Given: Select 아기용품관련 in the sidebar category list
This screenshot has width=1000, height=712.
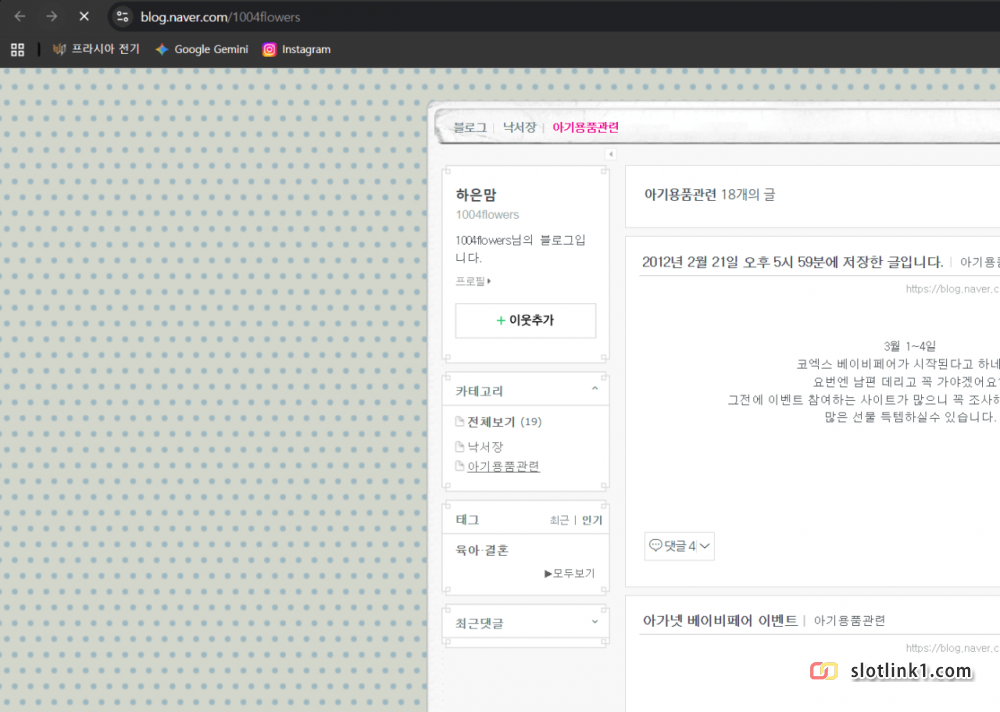Looking at the screenshot, I should click(x=503, y=466).
